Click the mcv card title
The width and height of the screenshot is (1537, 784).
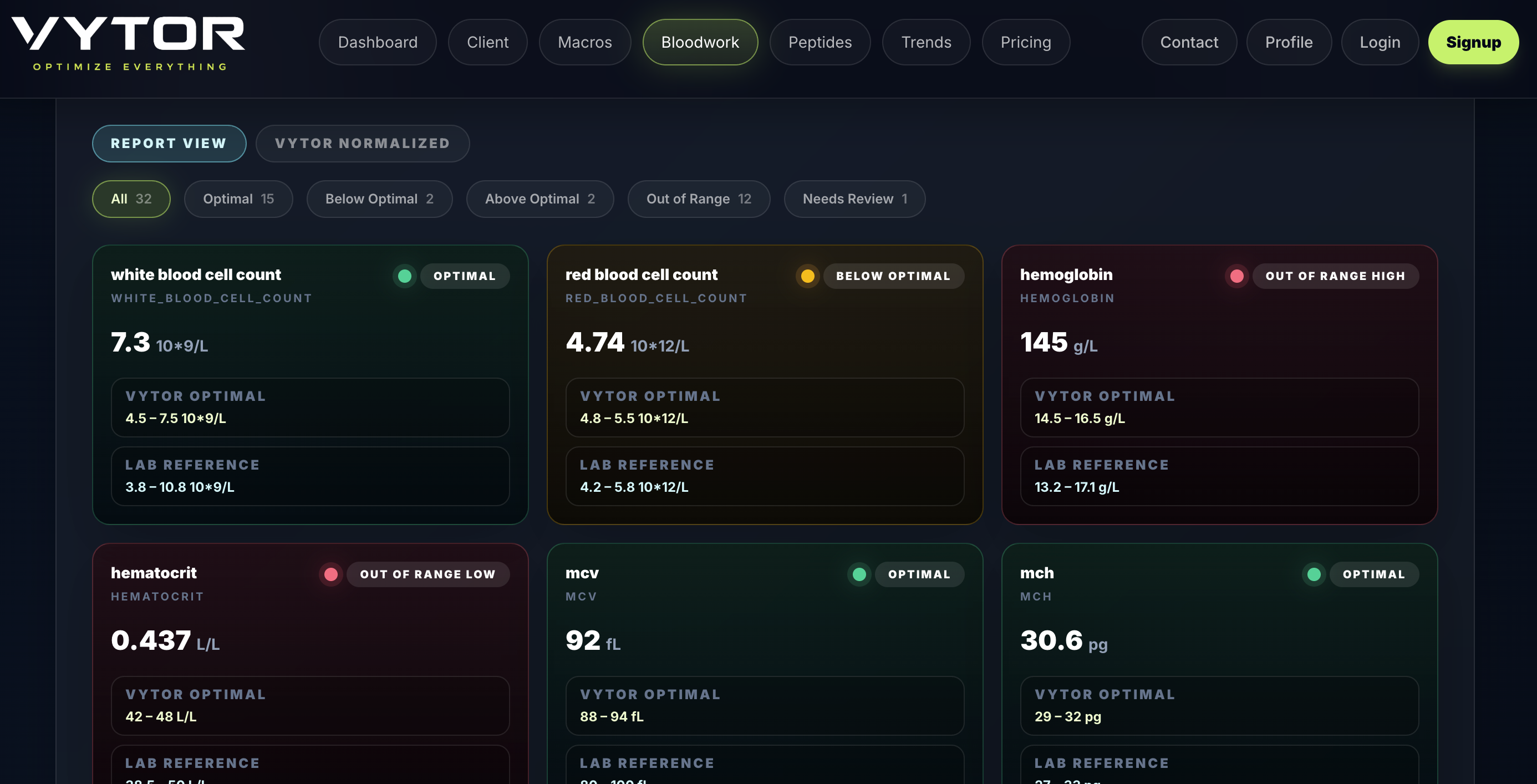[582, 573]
